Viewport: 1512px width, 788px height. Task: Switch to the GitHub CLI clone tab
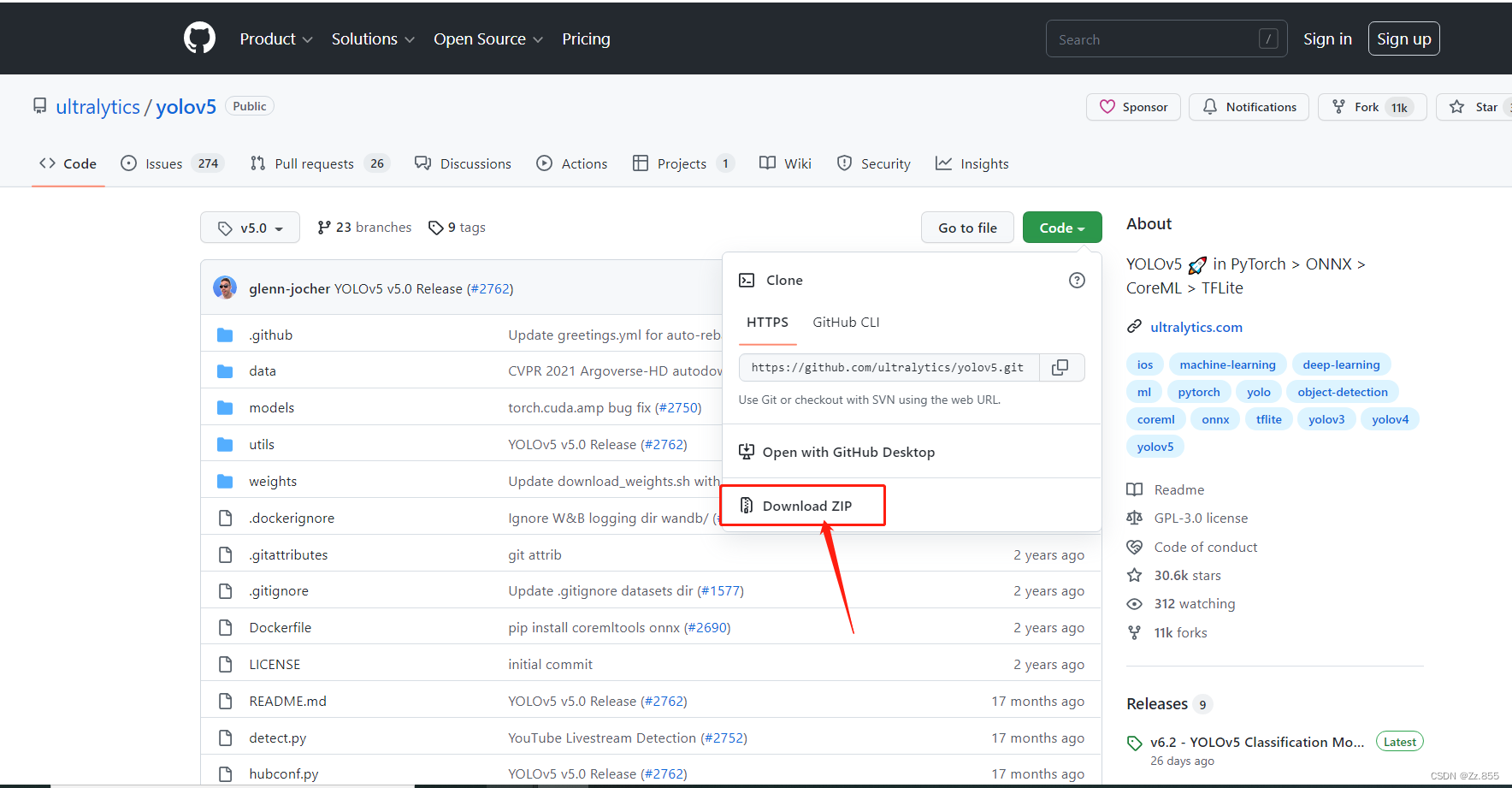point(846,323)
